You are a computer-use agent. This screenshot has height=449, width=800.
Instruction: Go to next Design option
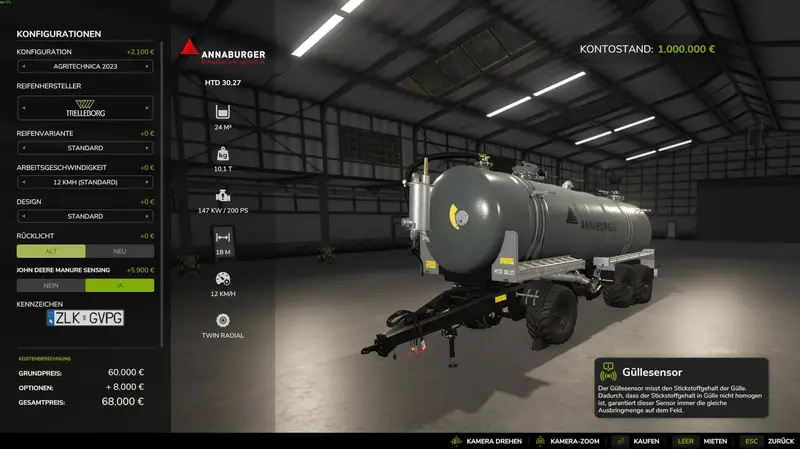148,216
